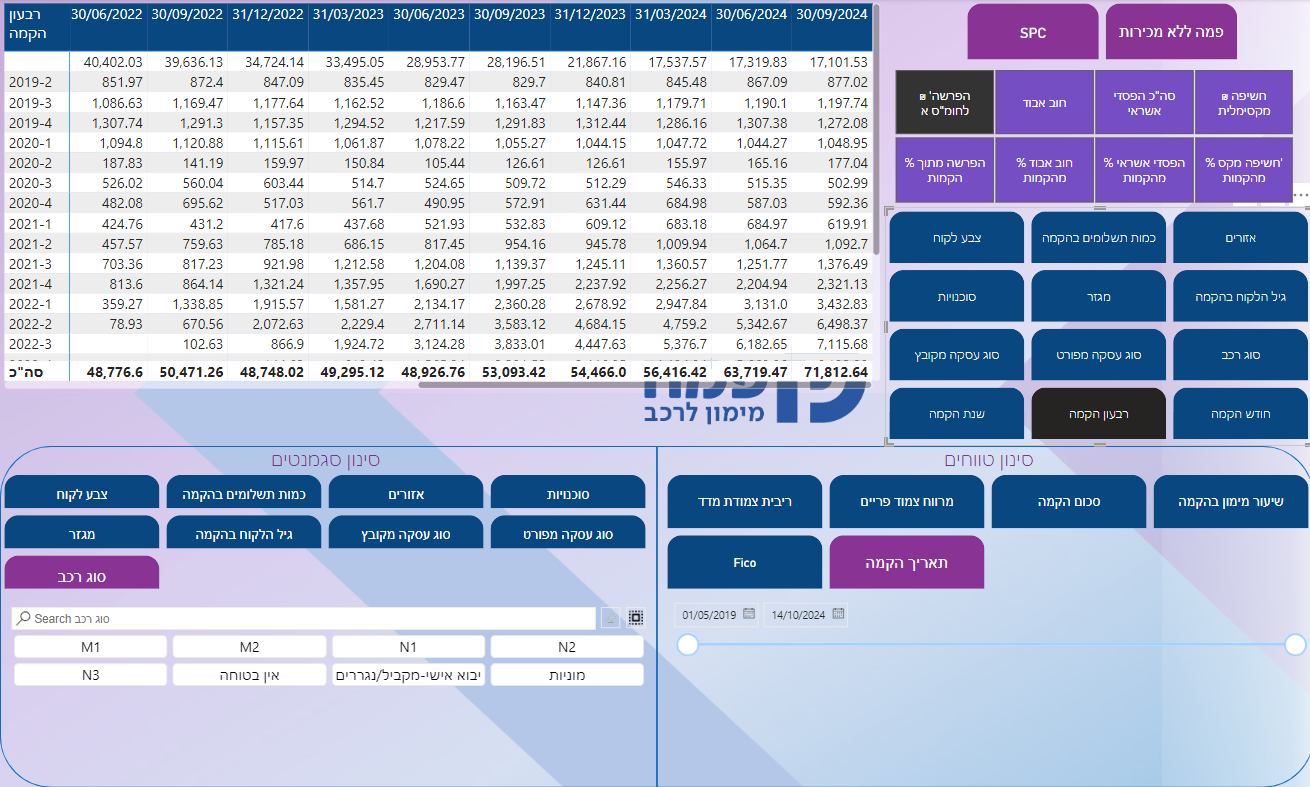The height and width of the screenshot is (787, 1310).
Task: Click the 14/10/2024 end date field
Action: pos(797,615)
